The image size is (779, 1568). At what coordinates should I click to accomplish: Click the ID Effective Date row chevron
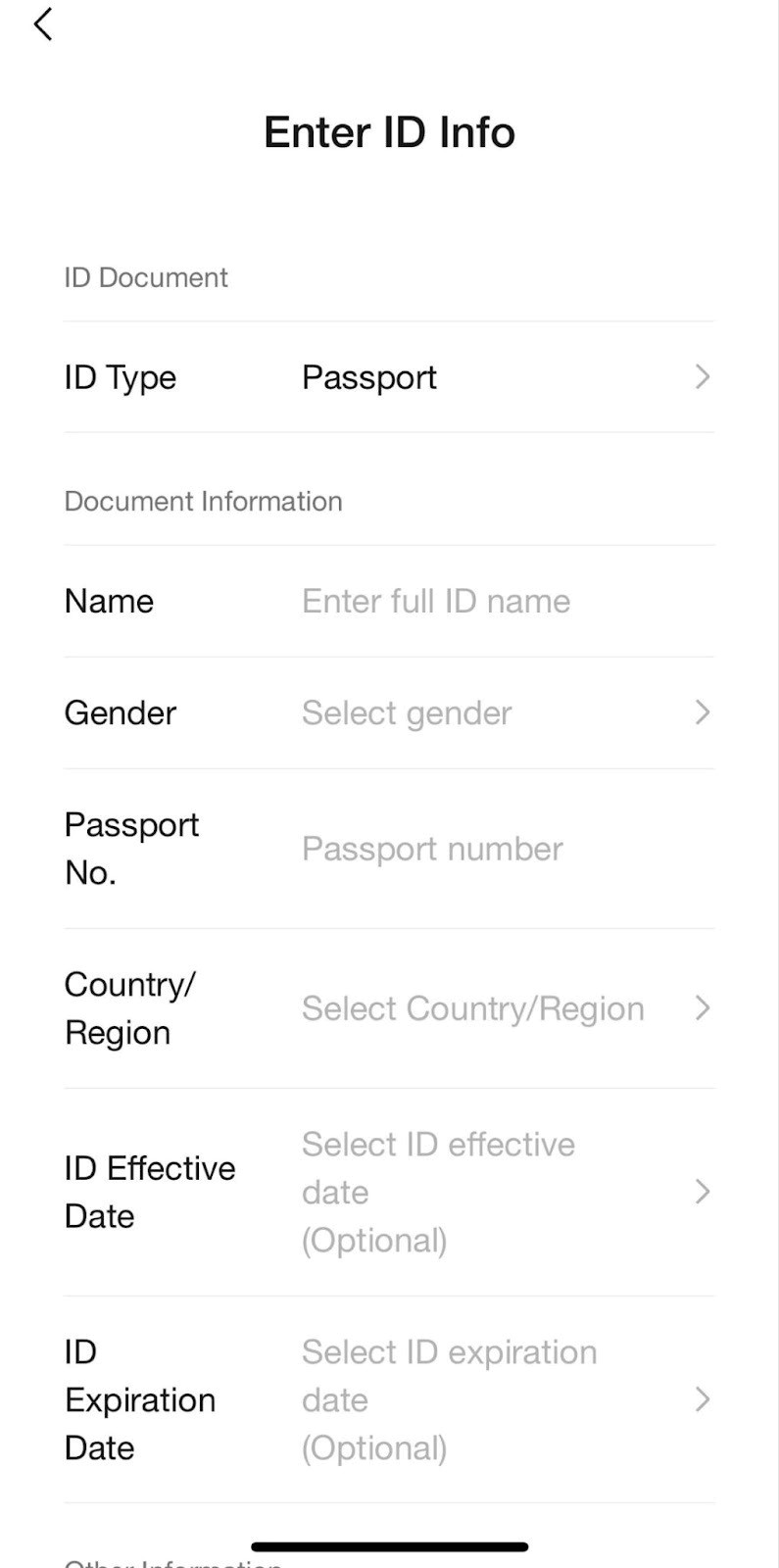pyautogui.click(x=702, y=1192)
